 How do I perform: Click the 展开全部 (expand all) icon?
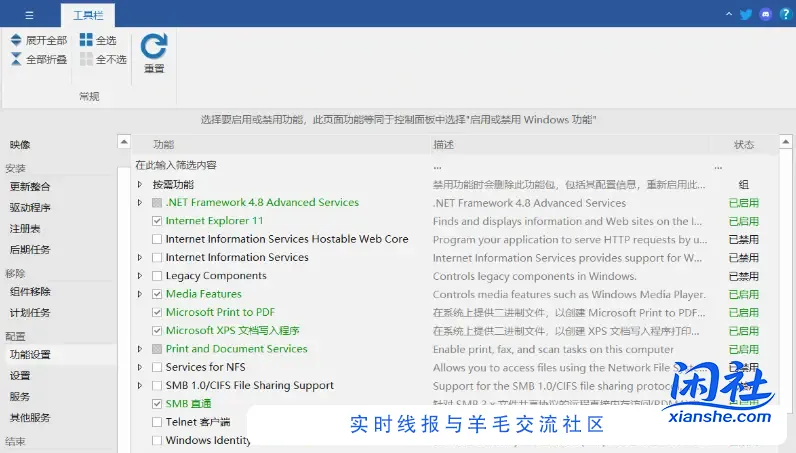click(x=16, y=40)
